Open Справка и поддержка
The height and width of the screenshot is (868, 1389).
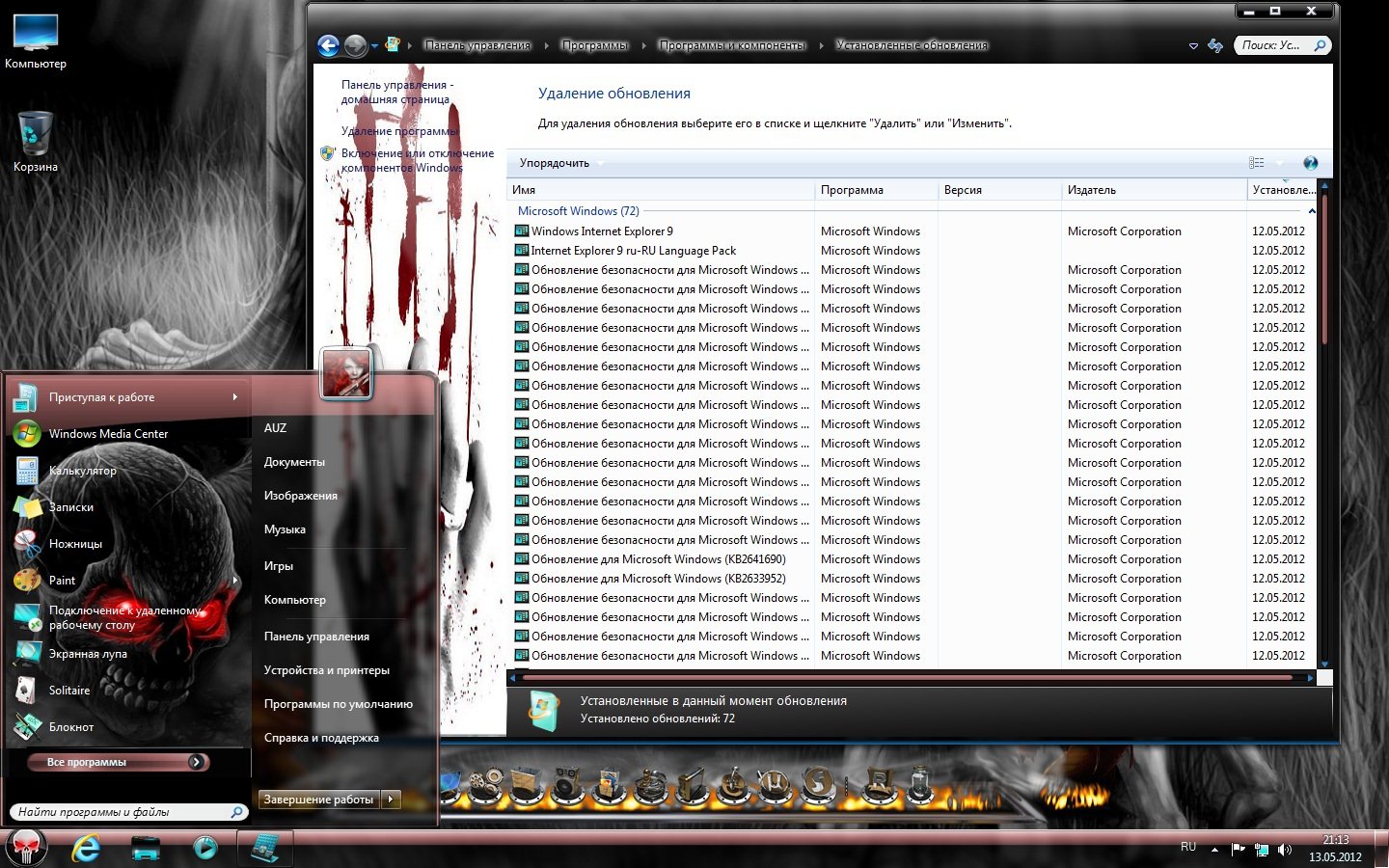pyautogui.click(x=321, y=738)
